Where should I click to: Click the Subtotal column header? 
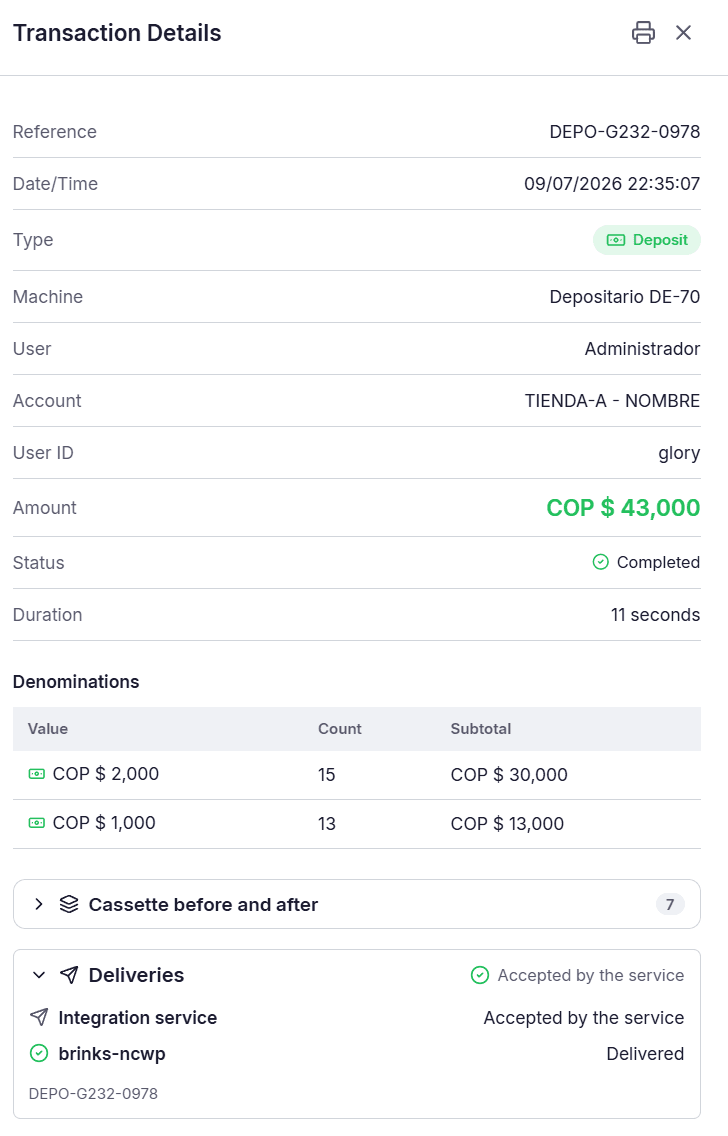pyautogui.click(x=481, y=729)
